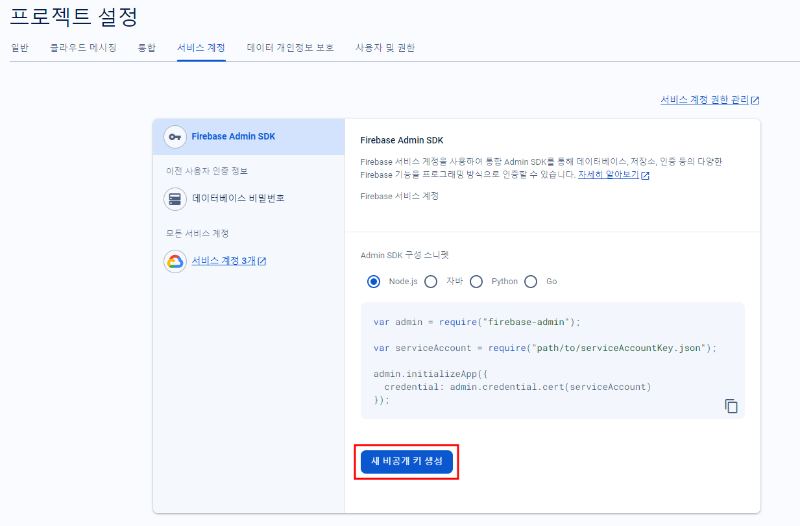
Task: Click the Firebase Admin SDK panel heading
Action: [402, 140]
